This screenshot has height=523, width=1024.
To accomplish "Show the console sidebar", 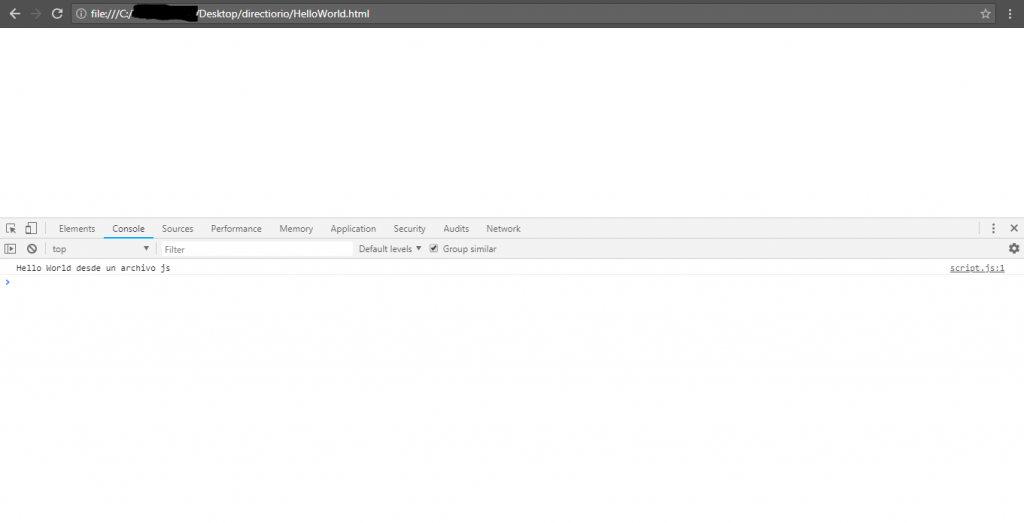I will 11,249.
